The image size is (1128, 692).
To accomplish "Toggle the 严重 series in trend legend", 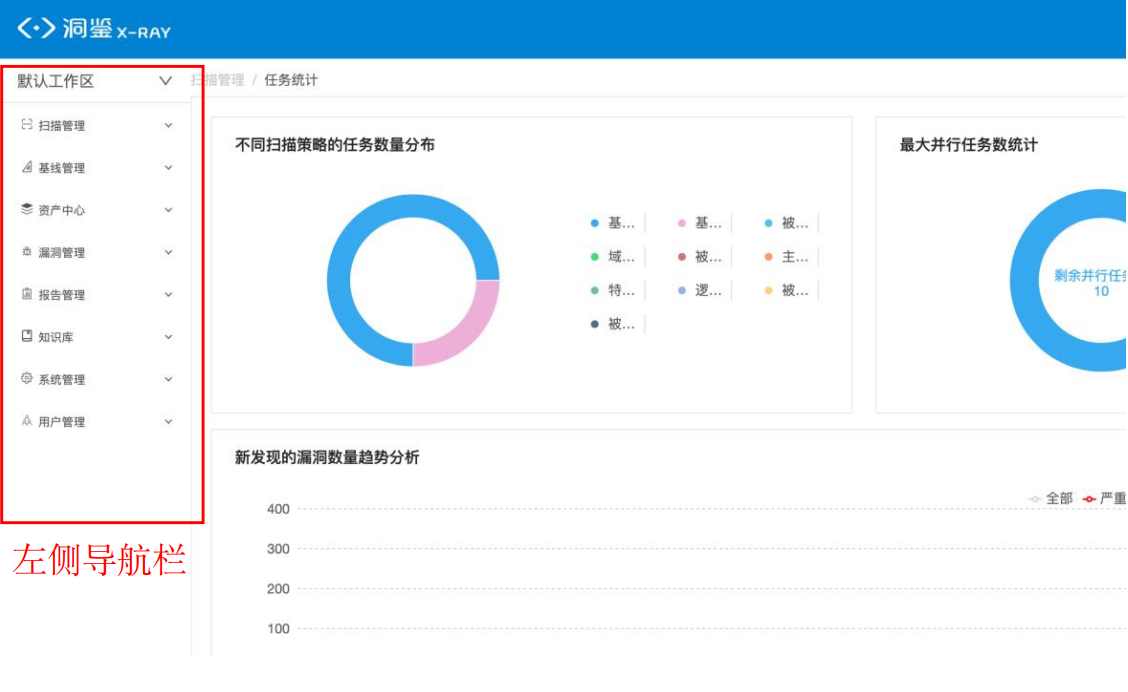I will 1104,498.
